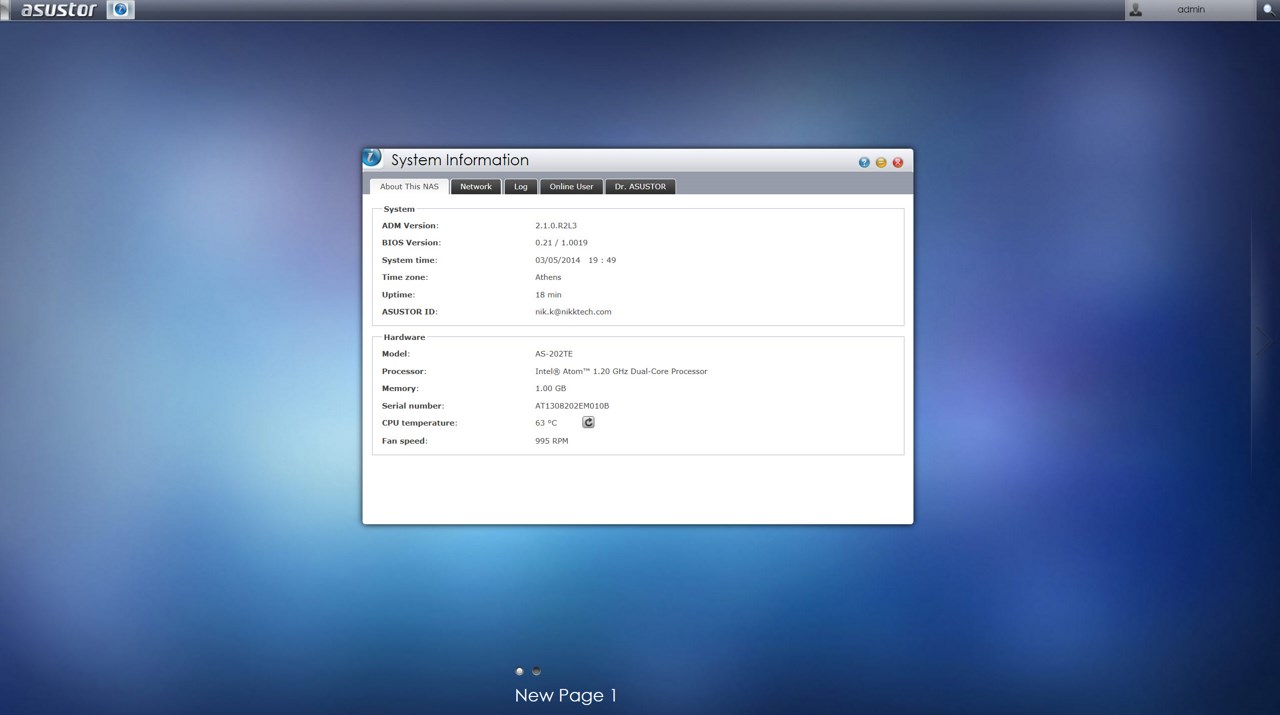The width and height of the screenshot is (1280, 715).
Task: Open the Dr. ASUSTOR tab
Action: click(x=640, y=187)
